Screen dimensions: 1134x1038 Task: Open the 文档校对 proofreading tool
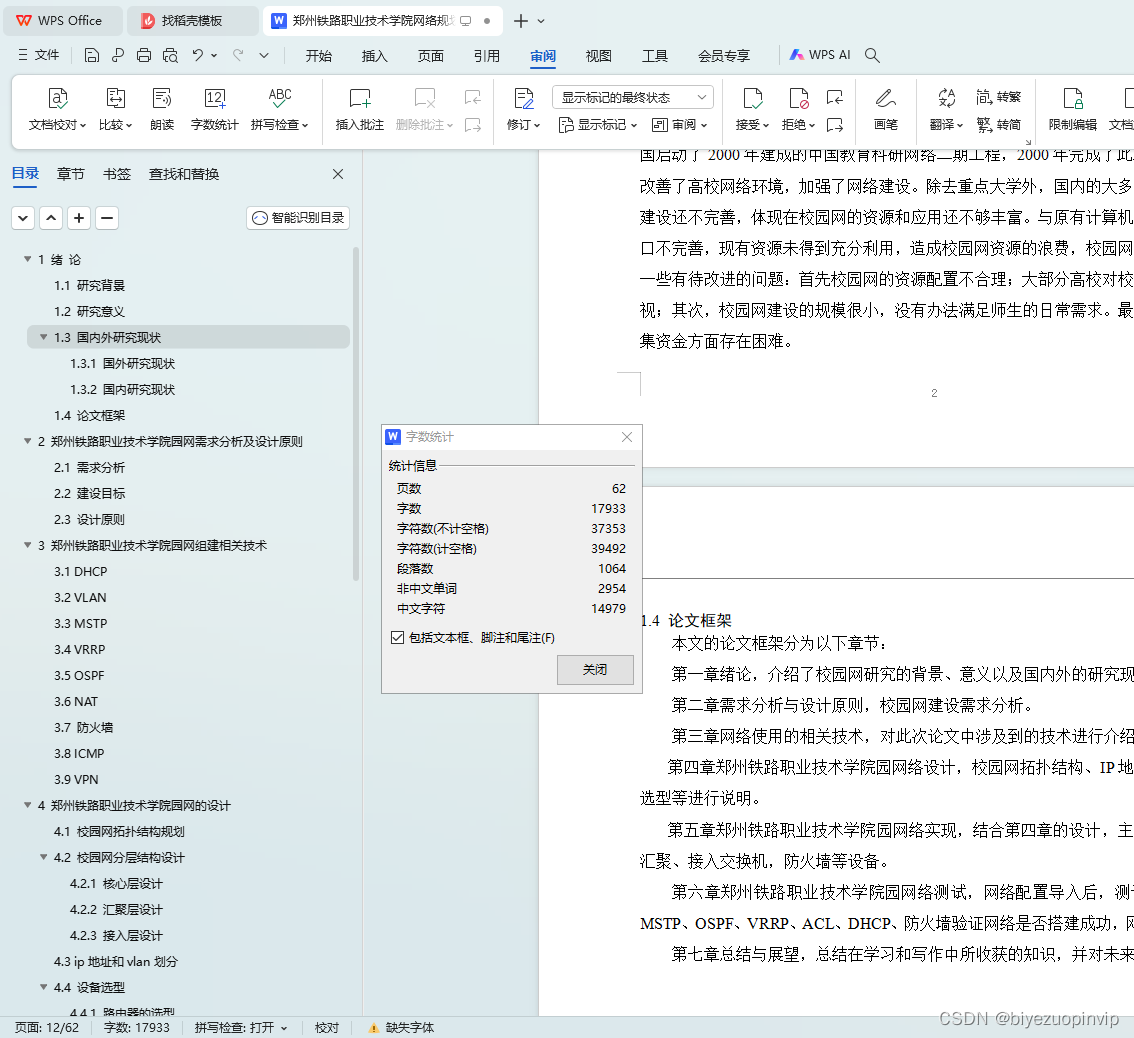pyautogui.click(x=57, y=109)
